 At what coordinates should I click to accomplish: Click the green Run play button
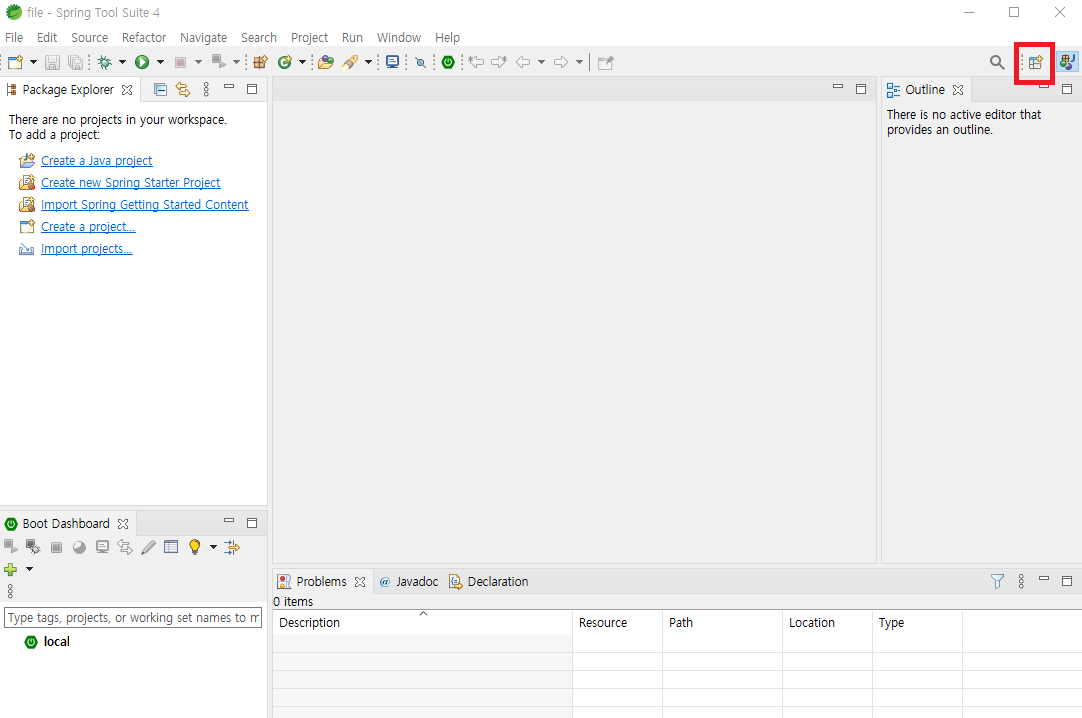click(142, 62)
